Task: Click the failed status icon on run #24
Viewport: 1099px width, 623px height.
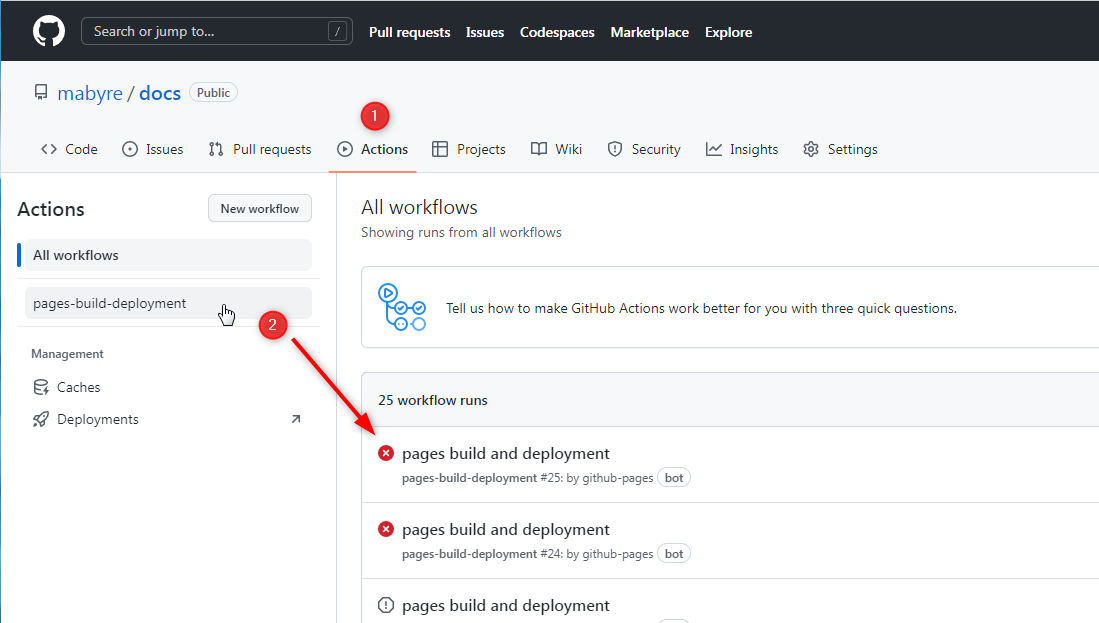Action: 385,529
